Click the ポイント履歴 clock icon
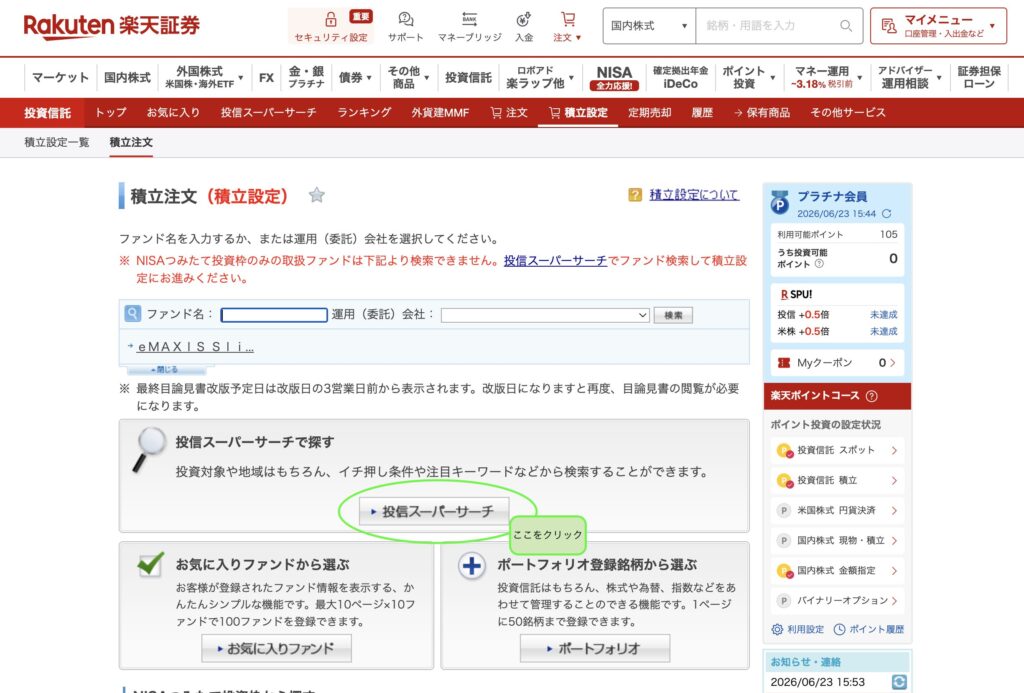This screenshot has height=693, width=1024. coord(839,630)
